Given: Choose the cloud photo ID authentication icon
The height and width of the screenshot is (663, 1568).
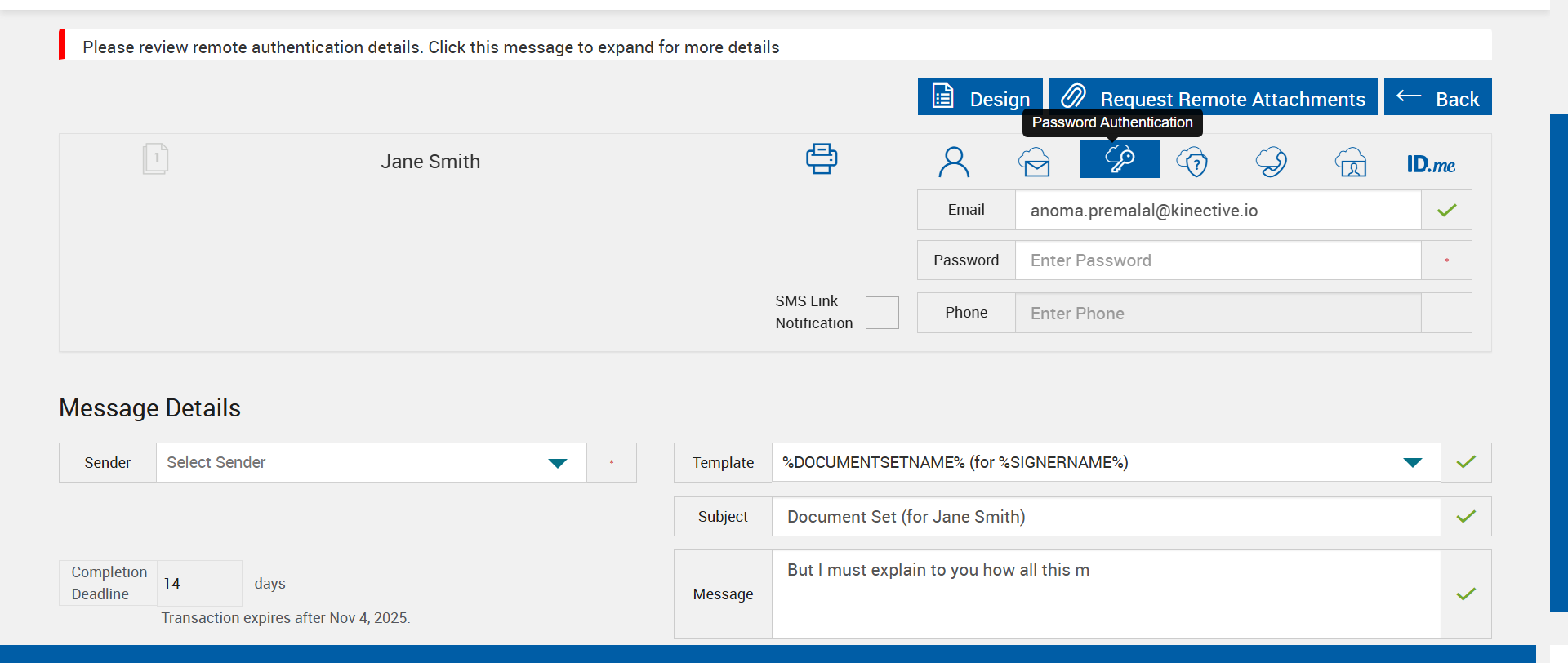Looking at the screenshot, I should [x=1351, y=162].
